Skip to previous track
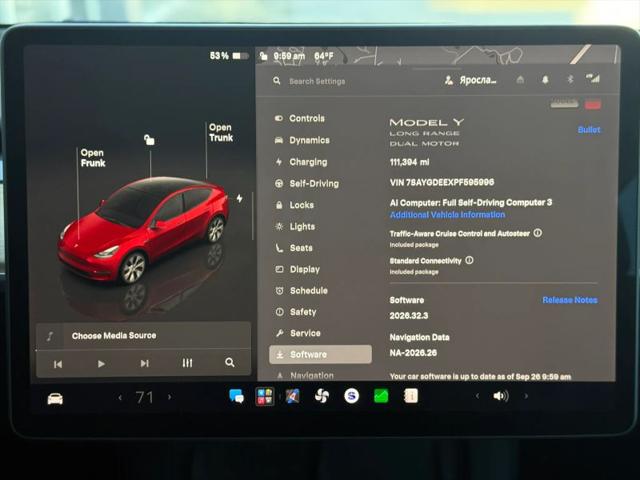The height and width of the screenshot is (480, 640). tap(58, 364)
